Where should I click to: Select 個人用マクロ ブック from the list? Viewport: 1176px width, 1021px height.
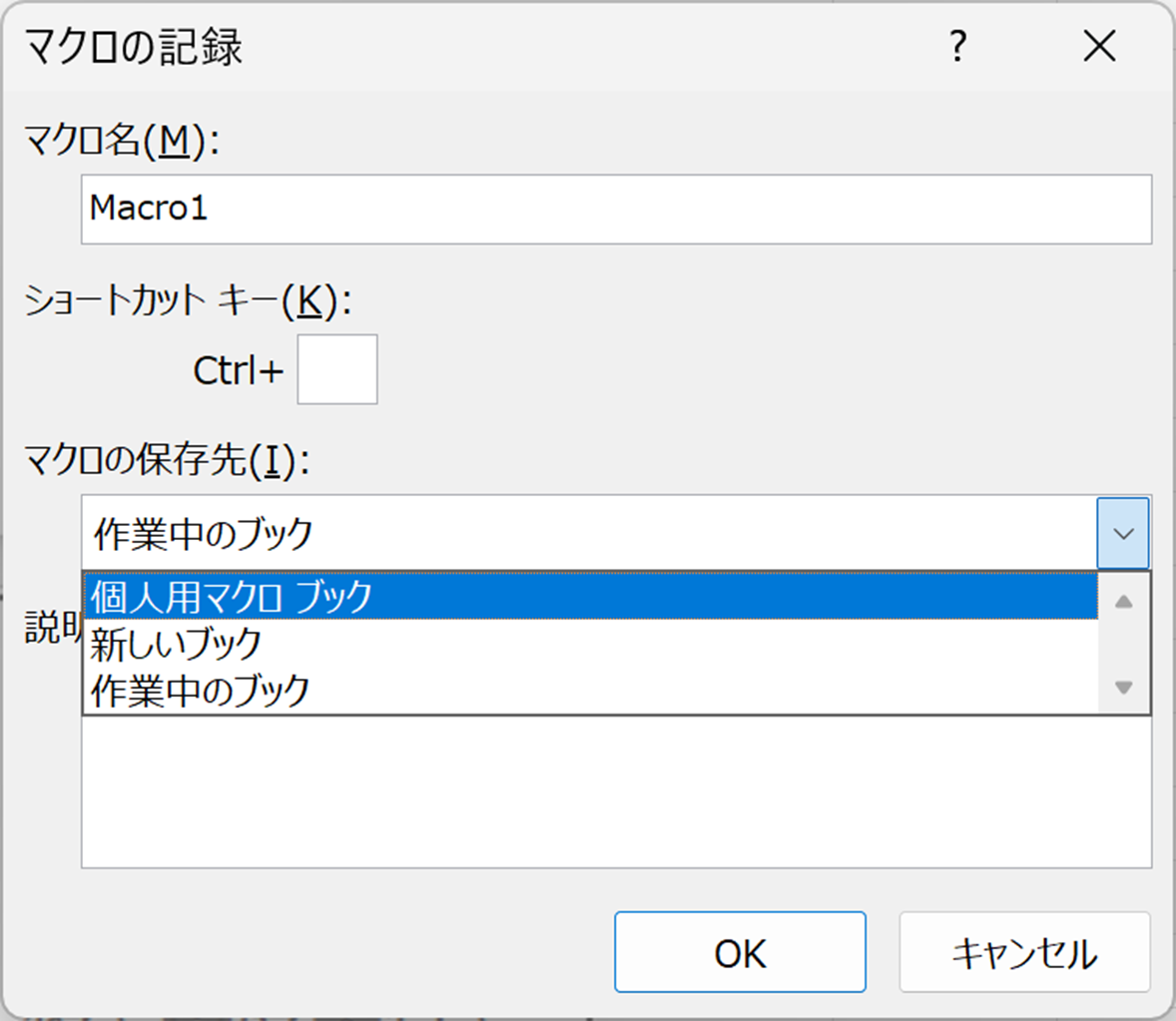click(x=590, y=596)
